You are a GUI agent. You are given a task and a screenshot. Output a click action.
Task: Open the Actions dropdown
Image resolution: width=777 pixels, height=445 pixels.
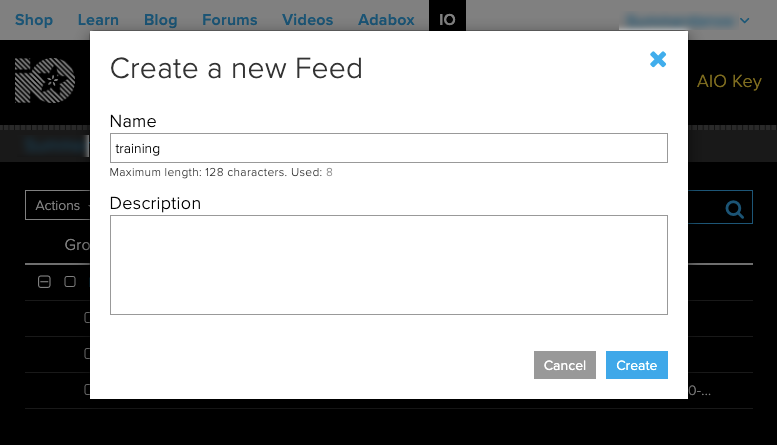57,206
